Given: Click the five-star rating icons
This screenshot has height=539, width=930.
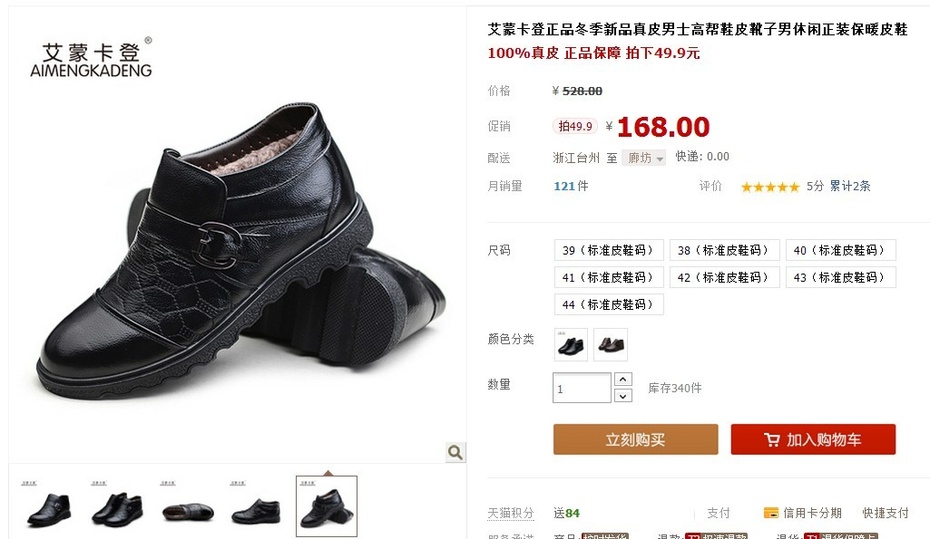Looking at the screenshot, I should pyautogui.click(x=770, y=187).
